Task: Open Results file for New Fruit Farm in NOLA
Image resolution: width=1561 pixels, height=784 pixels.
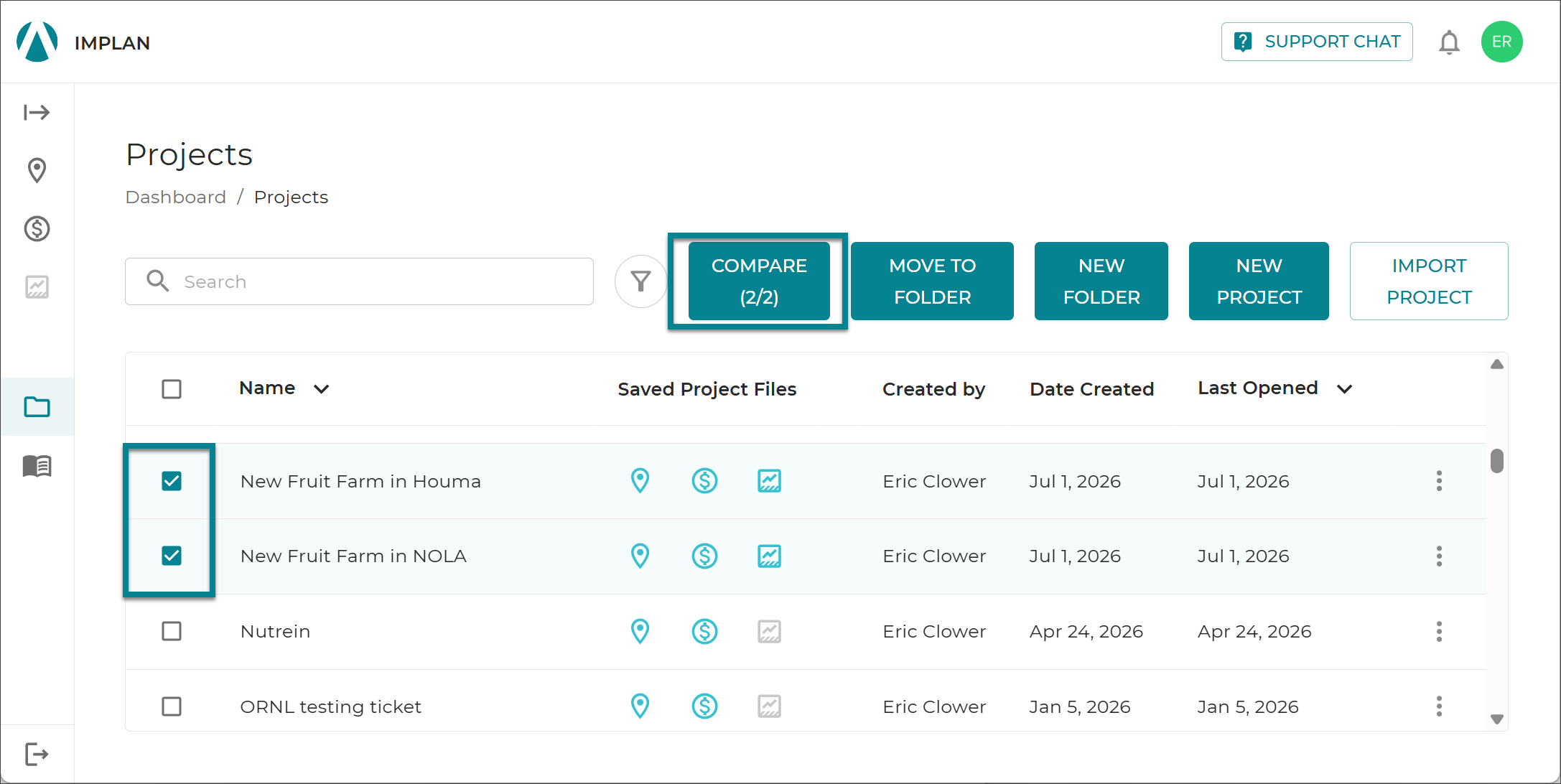Action: (769, 556)
